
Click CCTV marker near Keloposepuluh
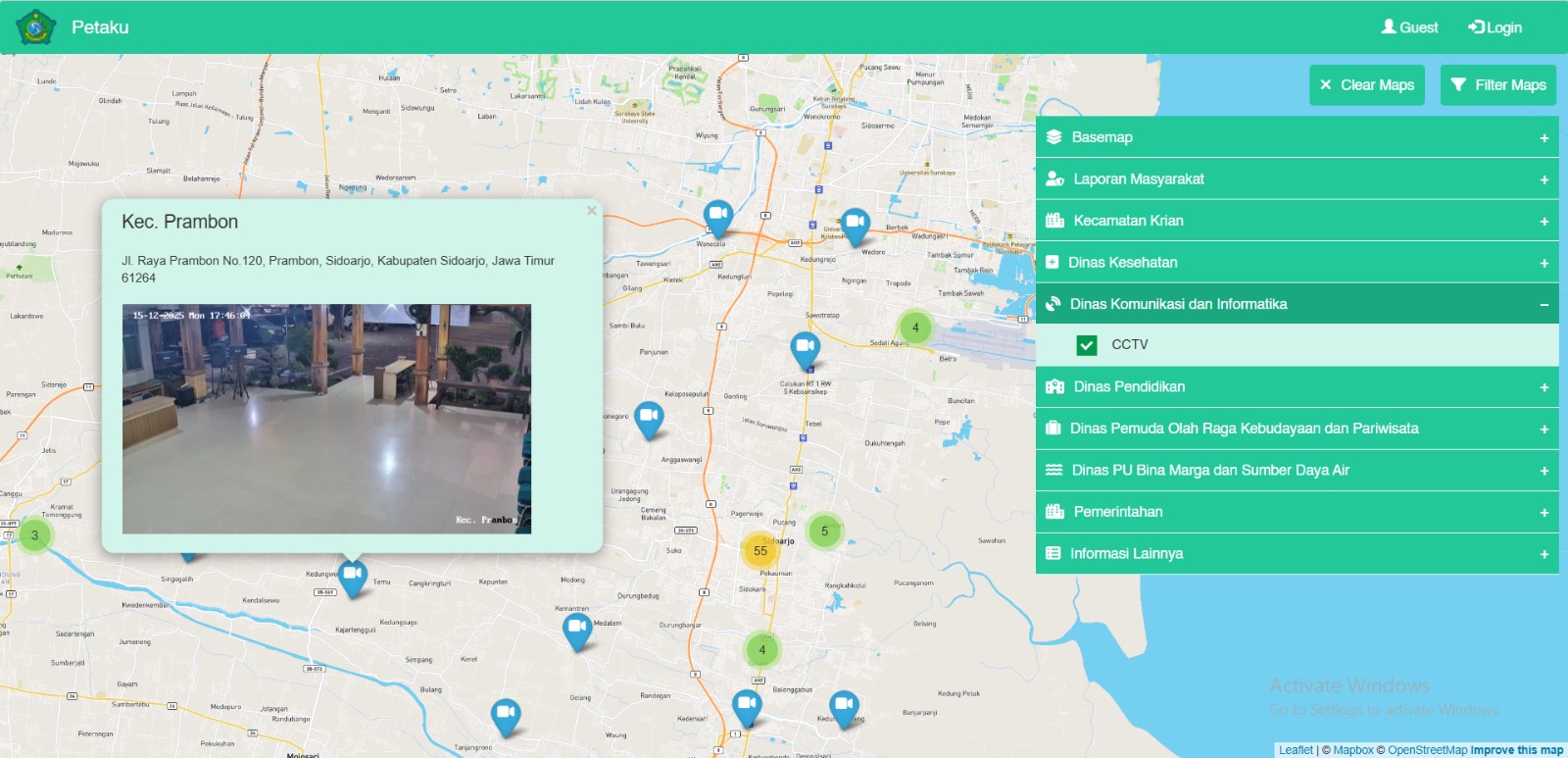(649, 418)
